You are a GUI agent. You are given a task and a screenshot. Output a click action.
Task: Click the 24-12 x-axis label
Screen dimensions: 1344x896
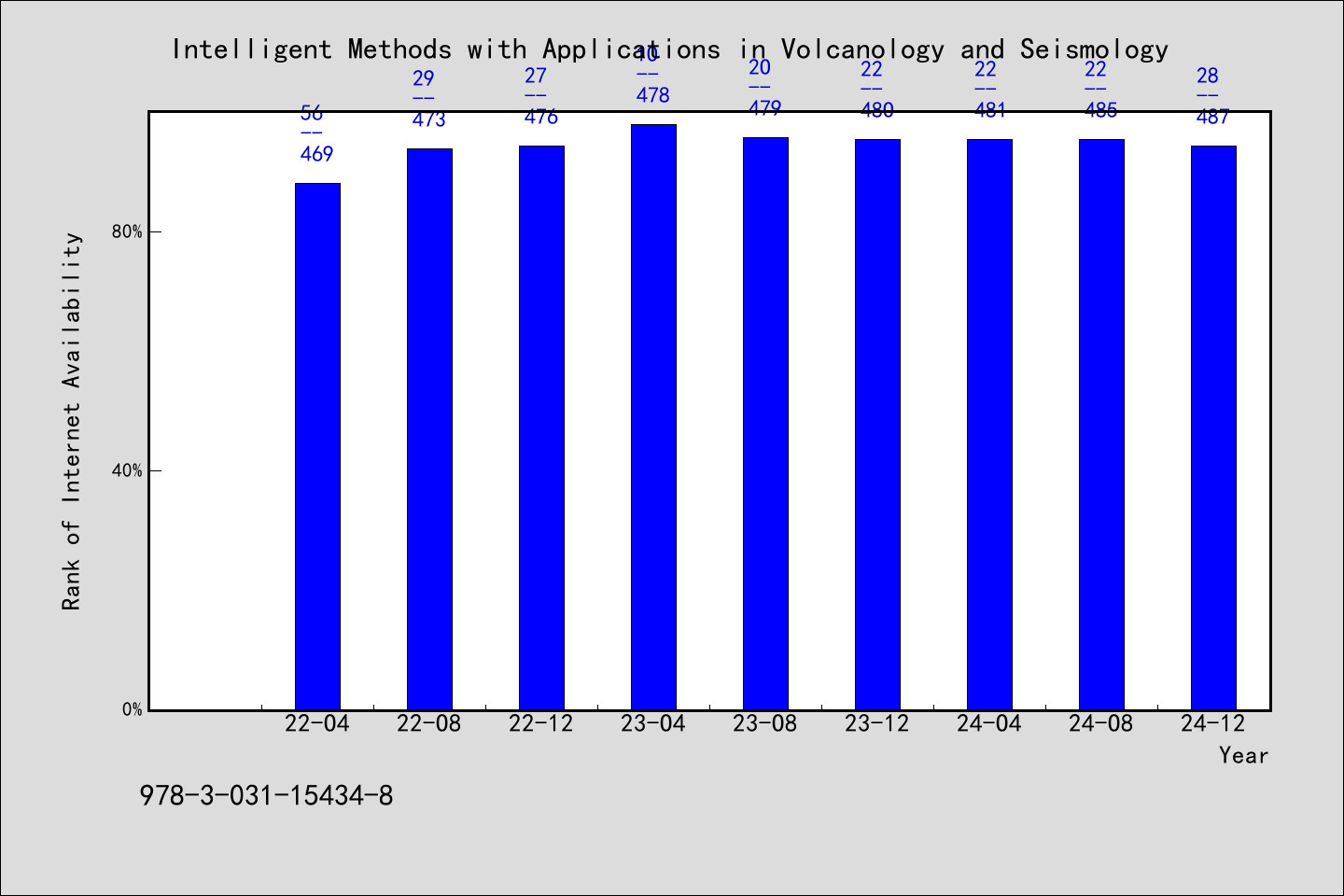pyautogui.click(x=1213, y=723)
